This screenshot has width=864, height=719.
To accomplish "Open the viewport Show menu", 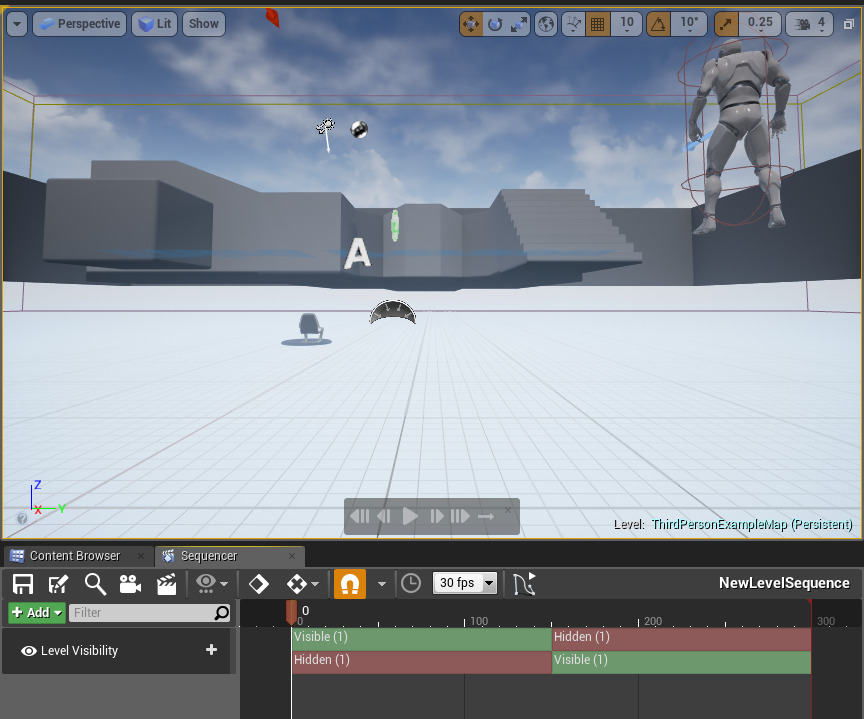I will coord(203,23).
